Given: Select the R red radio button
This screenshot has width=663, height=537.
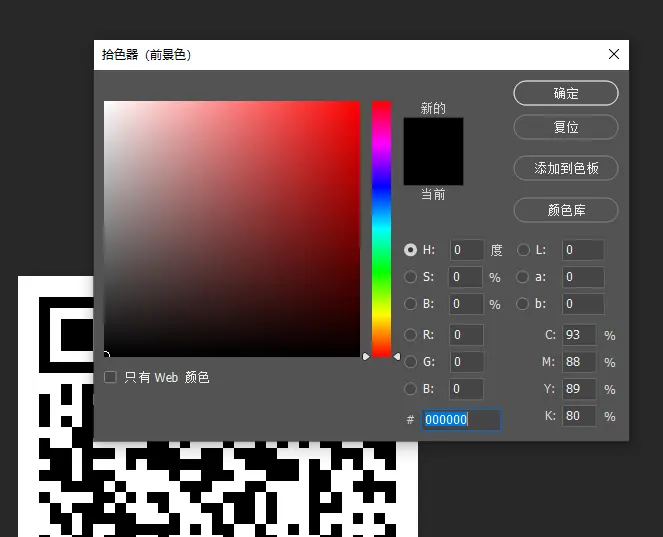Looking at the screenshot, I should click(410, 335).
